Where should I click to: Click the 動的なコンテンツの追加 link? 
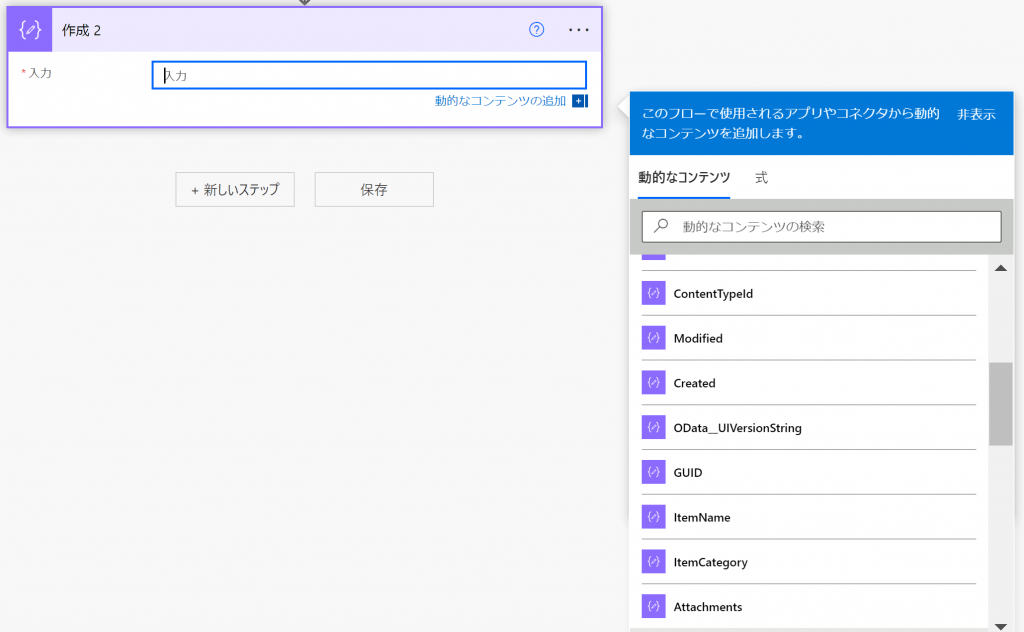(x=500, y=101)
